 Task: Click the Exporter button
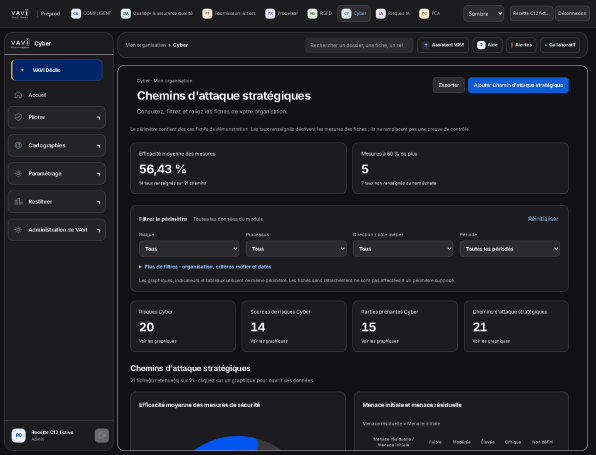pyautogui.click(x=449, y=85)
